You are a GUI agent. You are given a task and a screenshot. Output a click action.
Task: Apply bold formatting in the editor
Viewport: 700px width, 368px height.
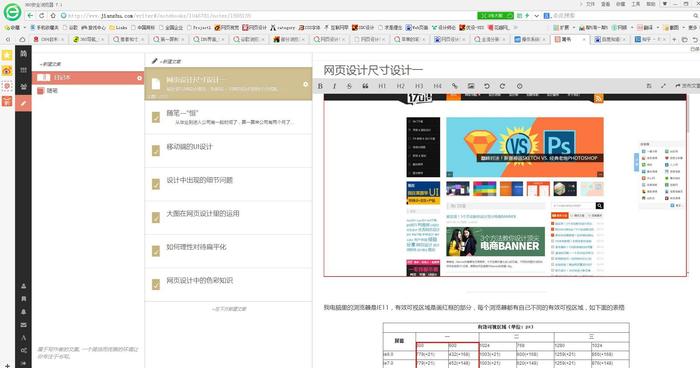coord(320,86)
